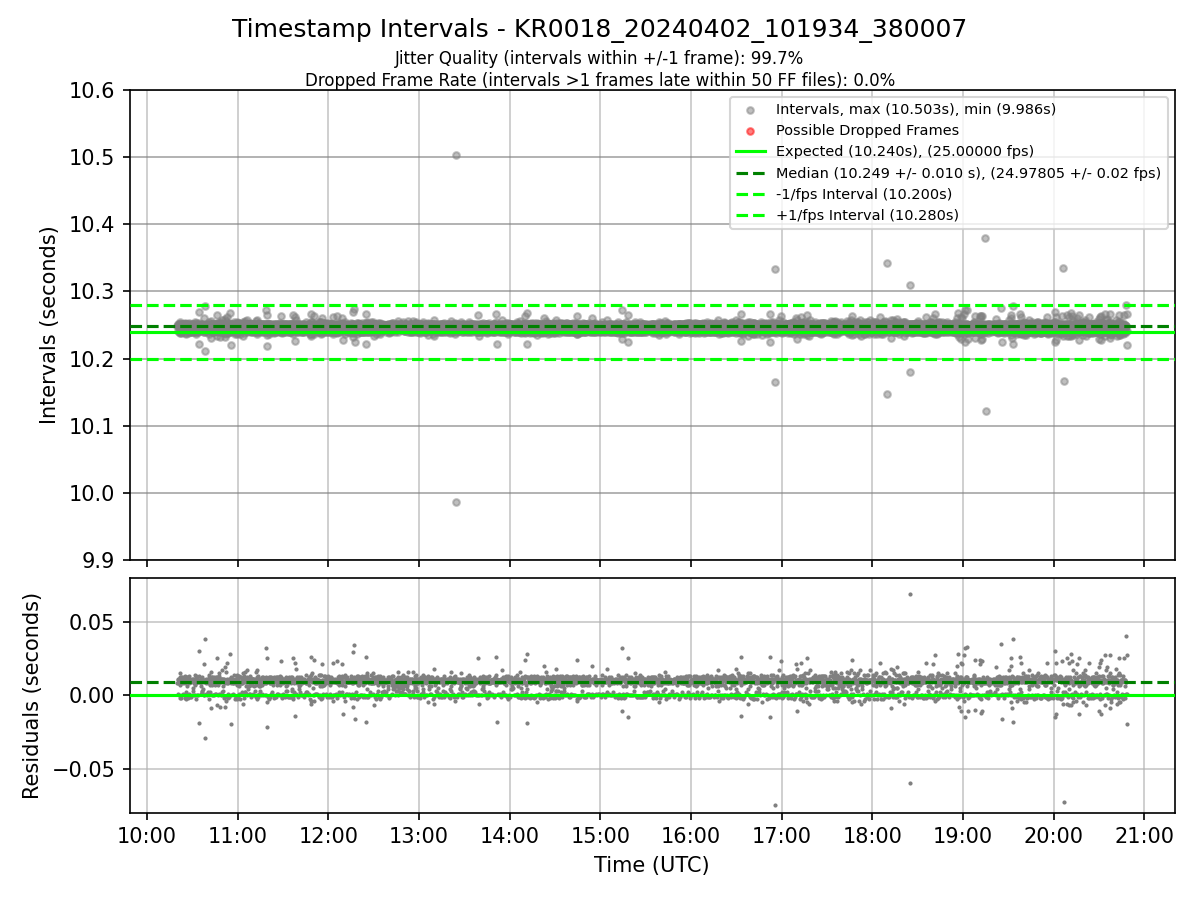The width and height of the screenshot is (1200, 900).
Task: Select the Jitter Quality 99.7% subtitle line
Action: 600,59
